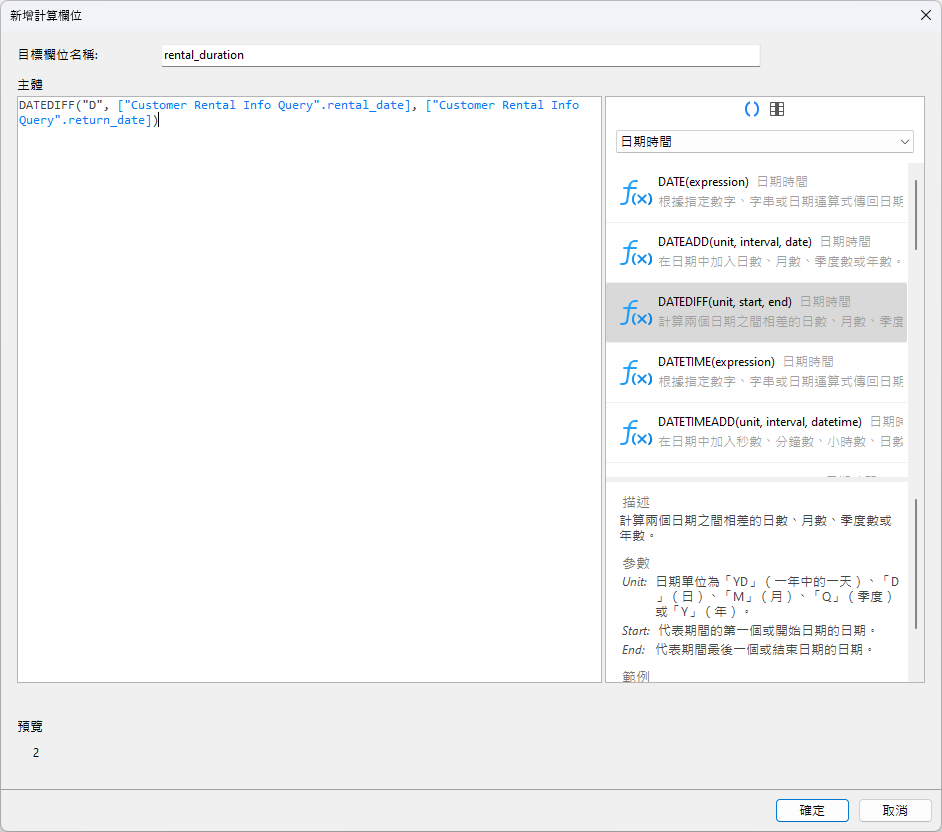The image size is (942, 832).
Task: Switch to the functions tab (parentheses icon)
Action: pyautogui.click(x=752, y=110)
